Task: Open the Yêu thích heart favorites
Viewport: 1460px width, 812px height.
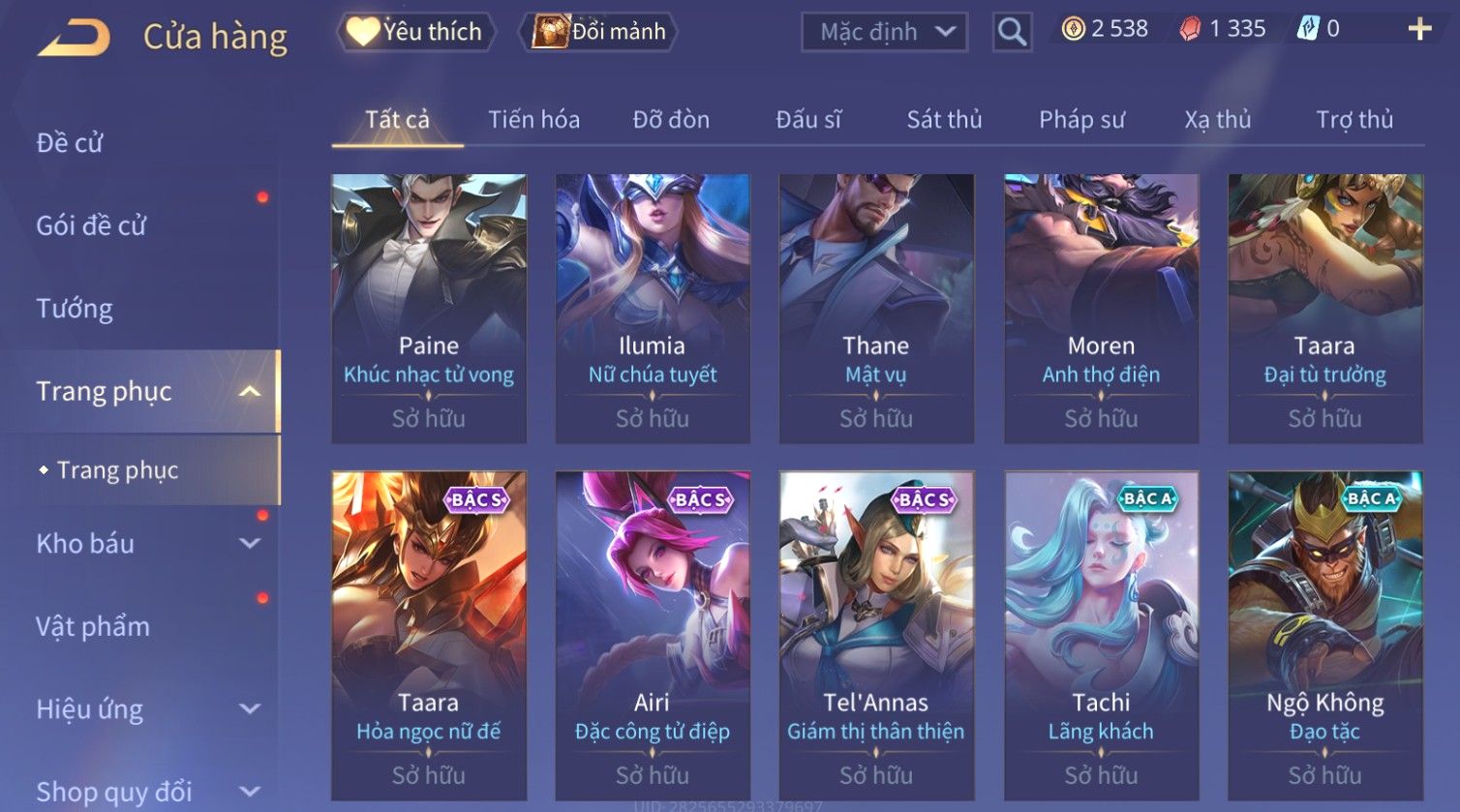Action: tap(416, 32)
